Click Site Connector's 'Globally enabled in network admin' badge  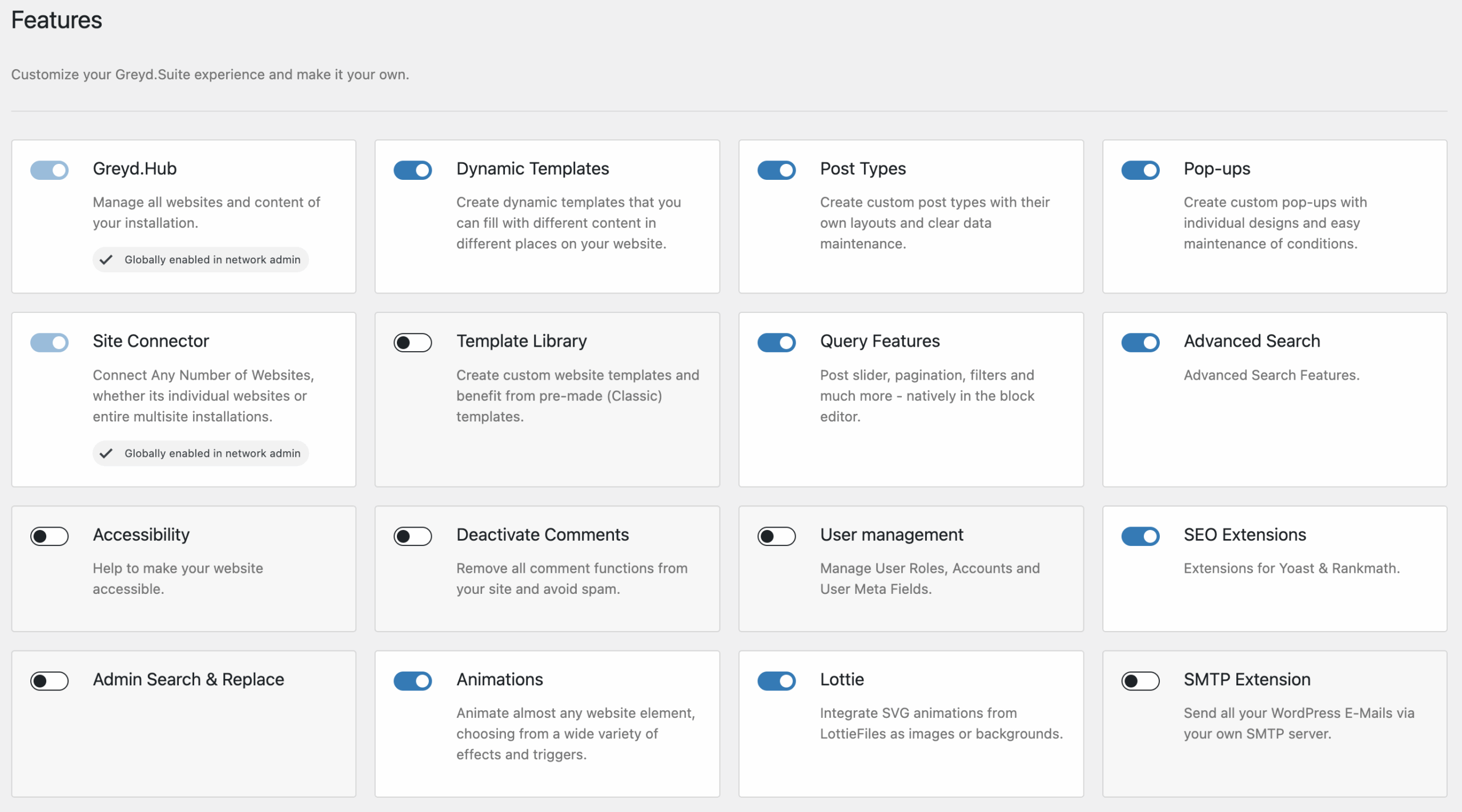tap(200, 453)
